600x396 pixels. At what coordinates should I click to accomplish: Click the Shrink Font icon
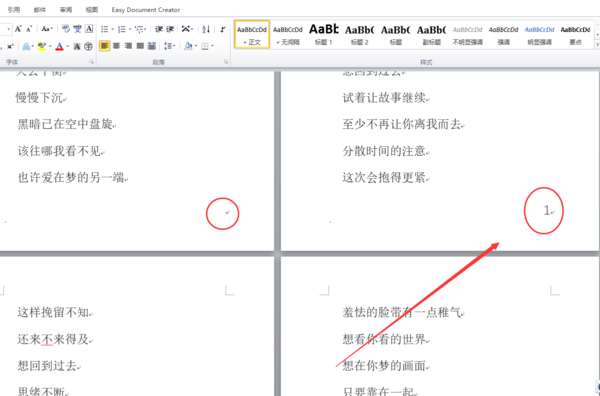29,29
